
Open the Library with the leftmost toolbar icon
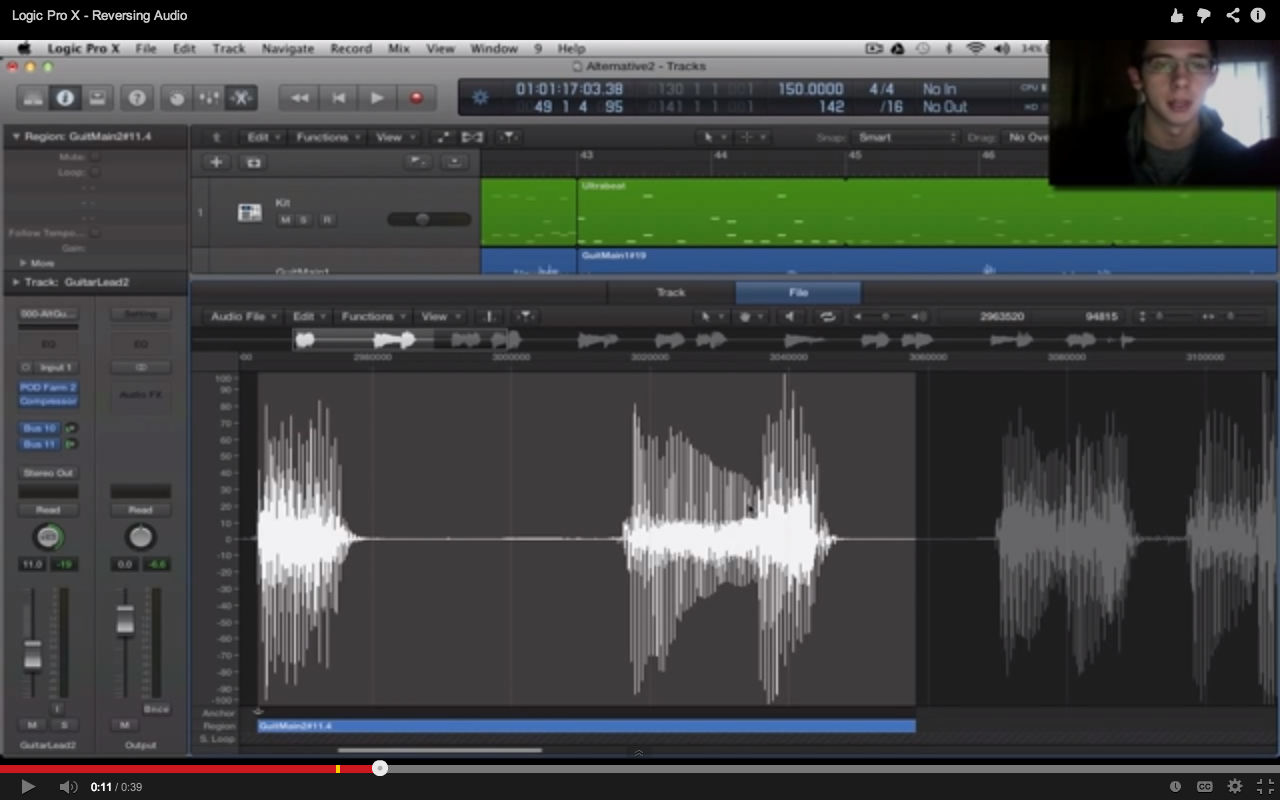coord(33,98)
